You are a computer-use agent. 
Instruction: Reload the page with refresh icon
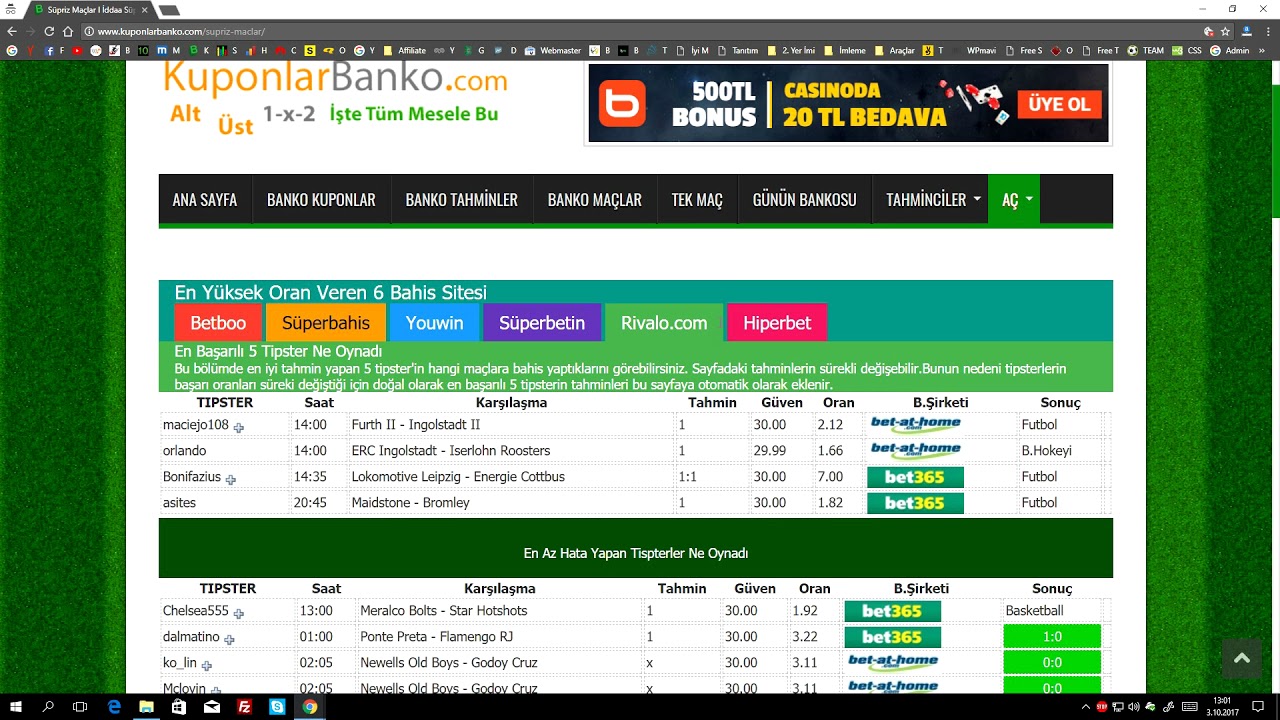(x=49, y=31)
